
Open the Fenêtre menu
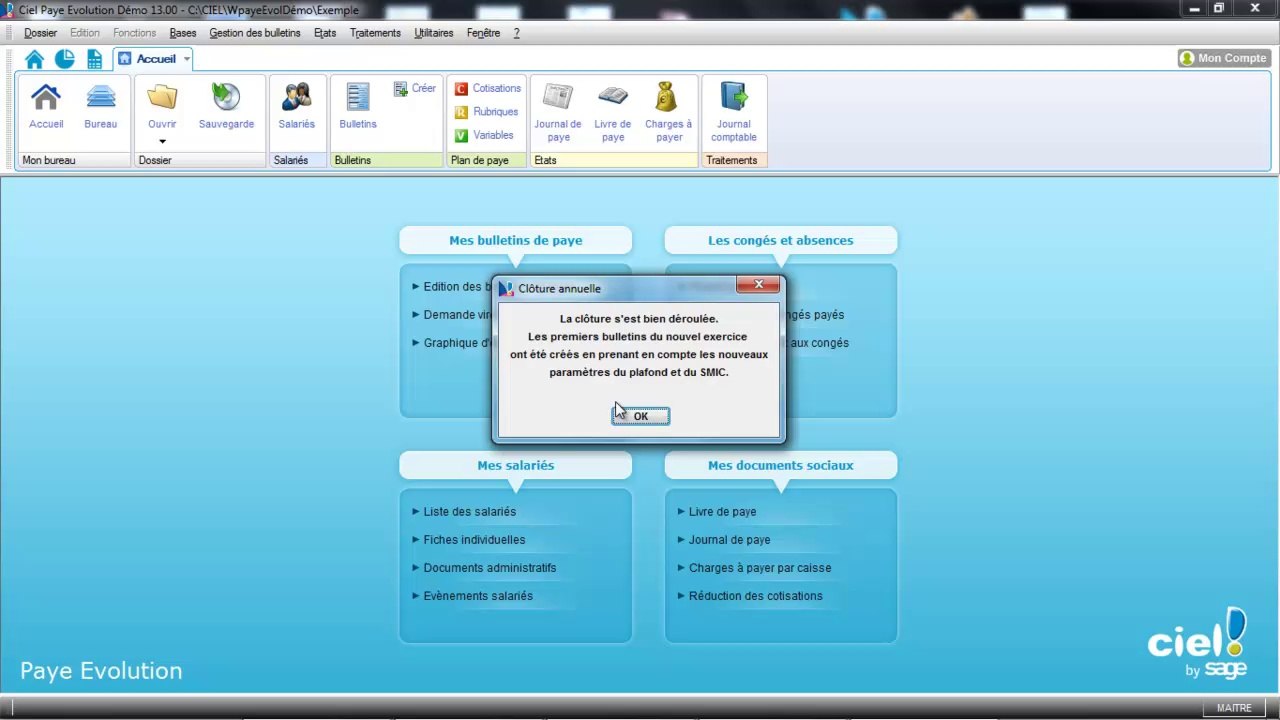tap(483, 33)
